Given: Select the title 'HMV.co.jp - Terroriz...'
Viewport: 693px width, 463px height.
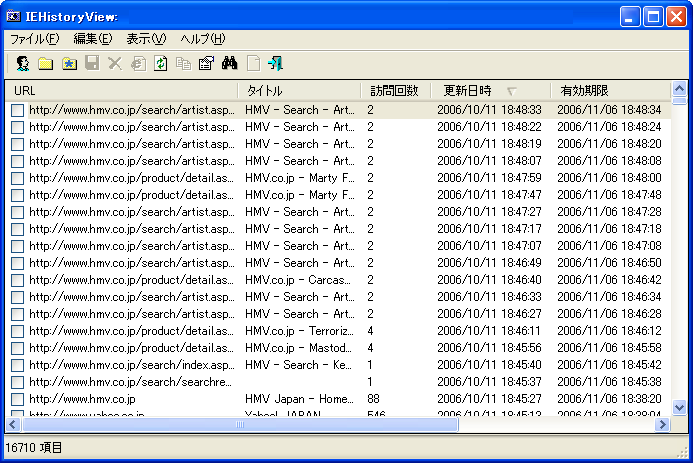Looking at the screenshot, I should (299, 331).
